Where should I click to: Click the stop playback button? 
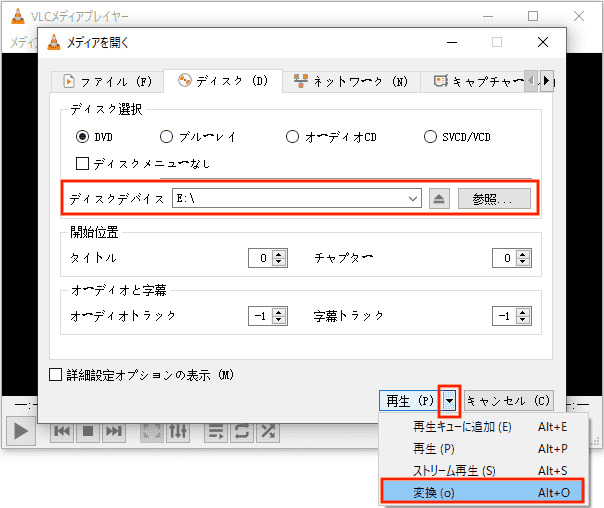[88, 431]
